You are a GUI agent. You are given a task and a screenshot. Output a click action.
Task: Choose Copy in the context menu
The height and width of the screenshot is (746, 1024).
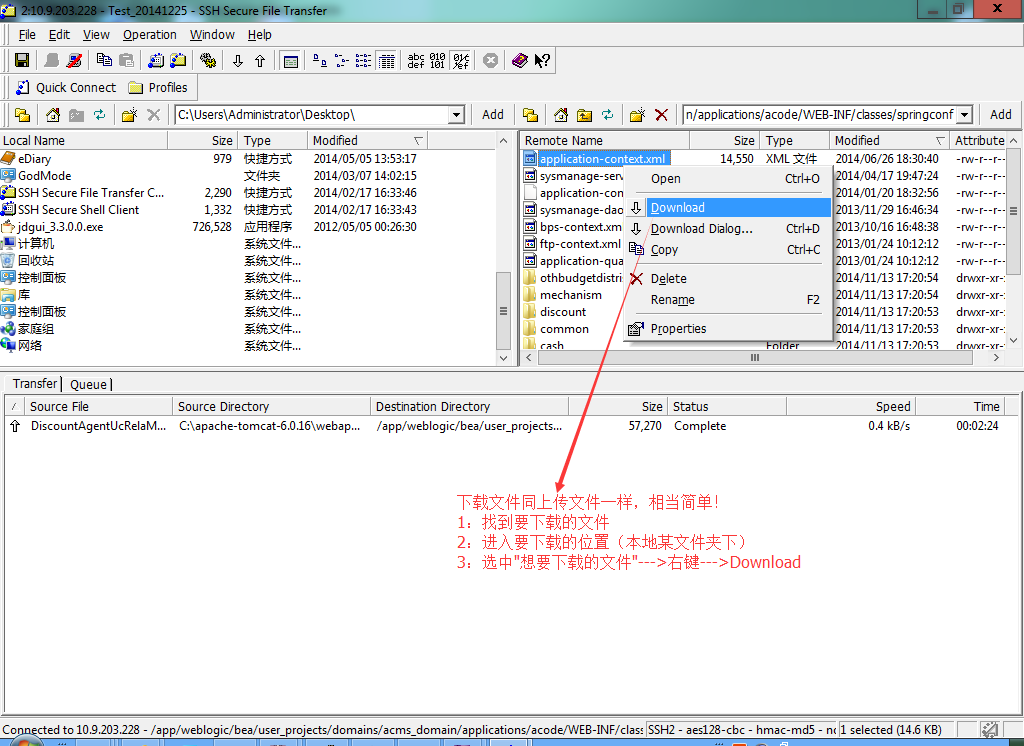(728, 250)
